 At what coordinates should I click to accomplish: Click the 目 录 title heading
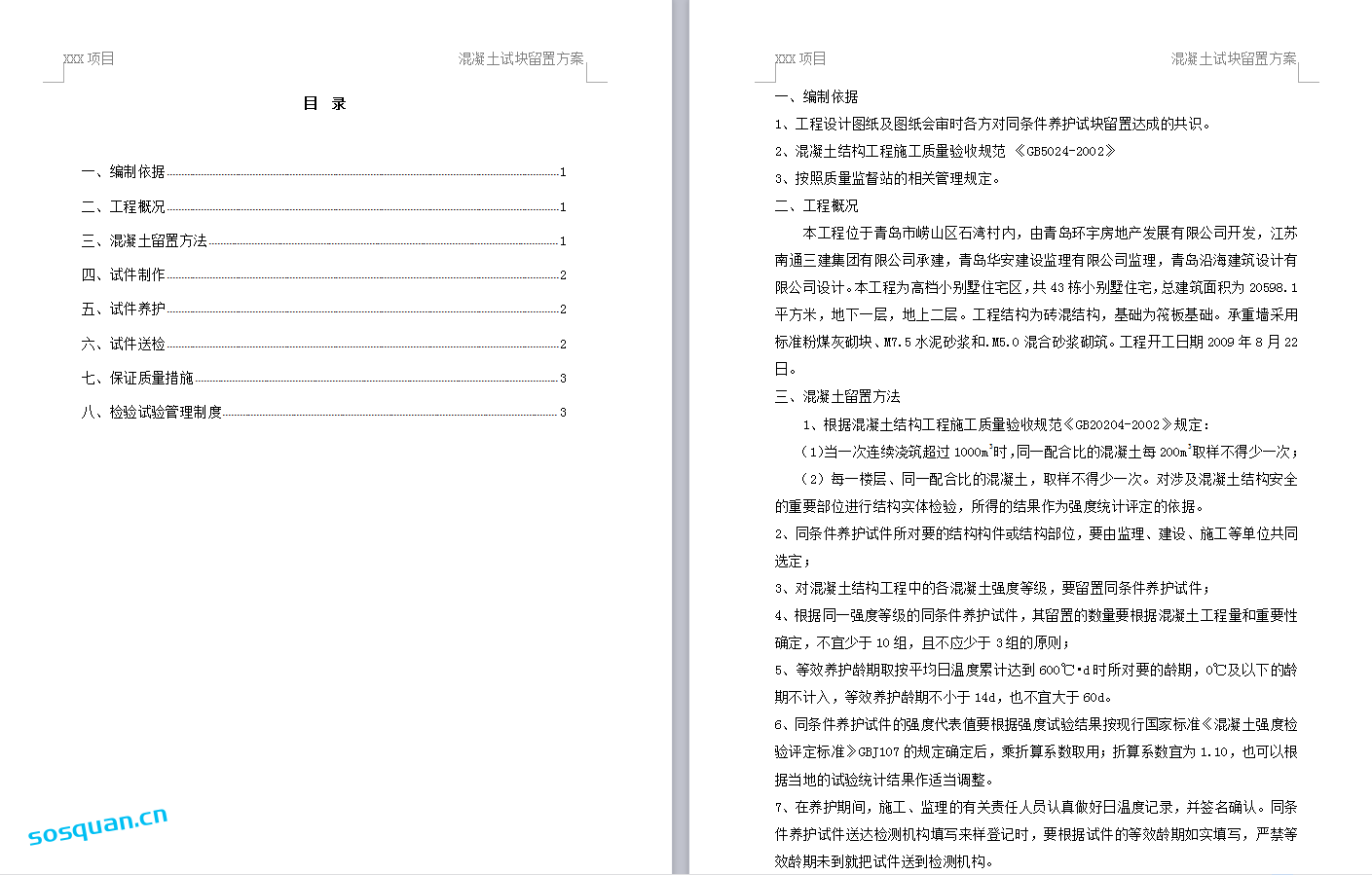tap(324, 103)
